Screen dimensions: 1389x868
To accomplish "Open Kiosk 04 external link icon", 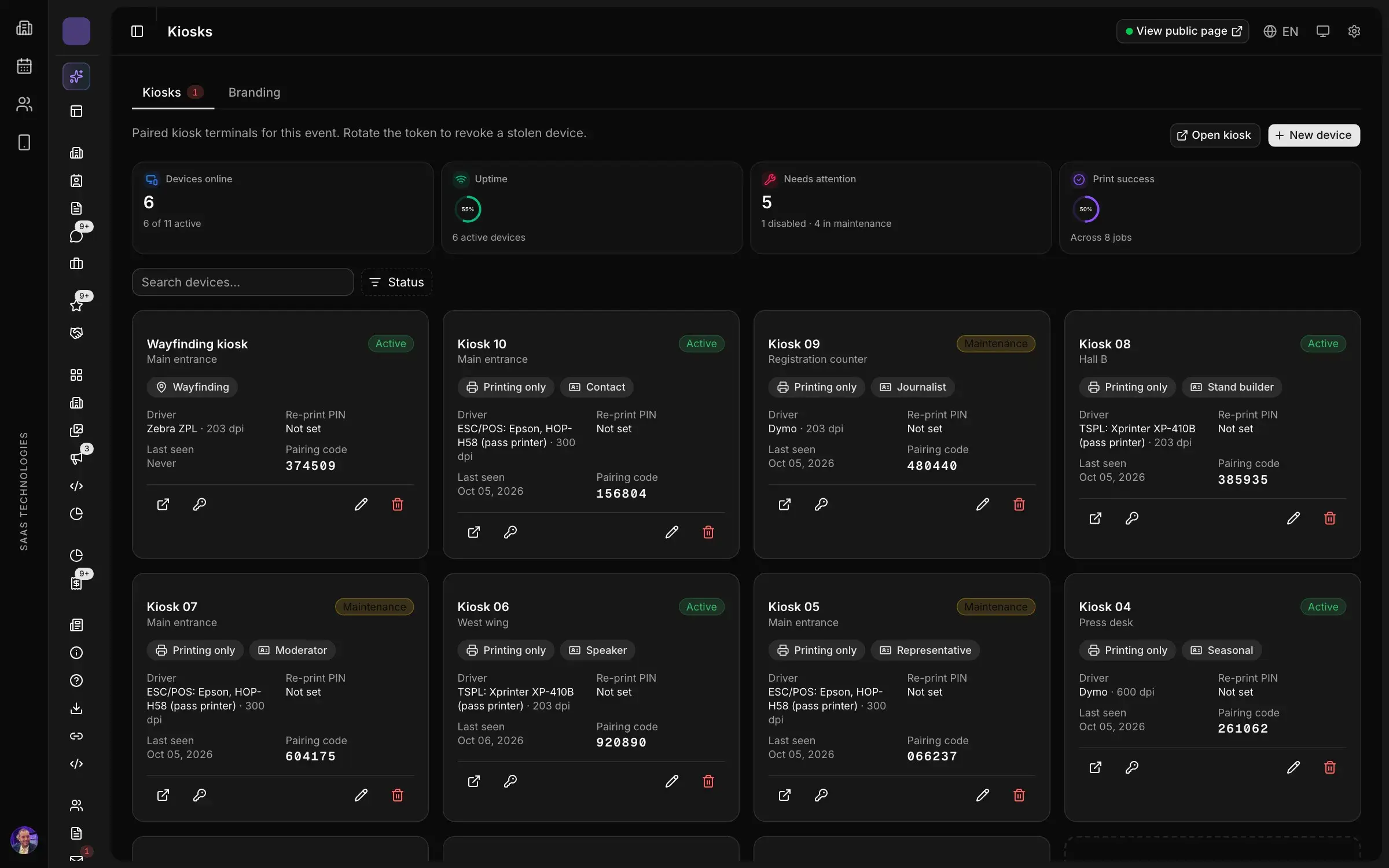I will pos(1096,767).
